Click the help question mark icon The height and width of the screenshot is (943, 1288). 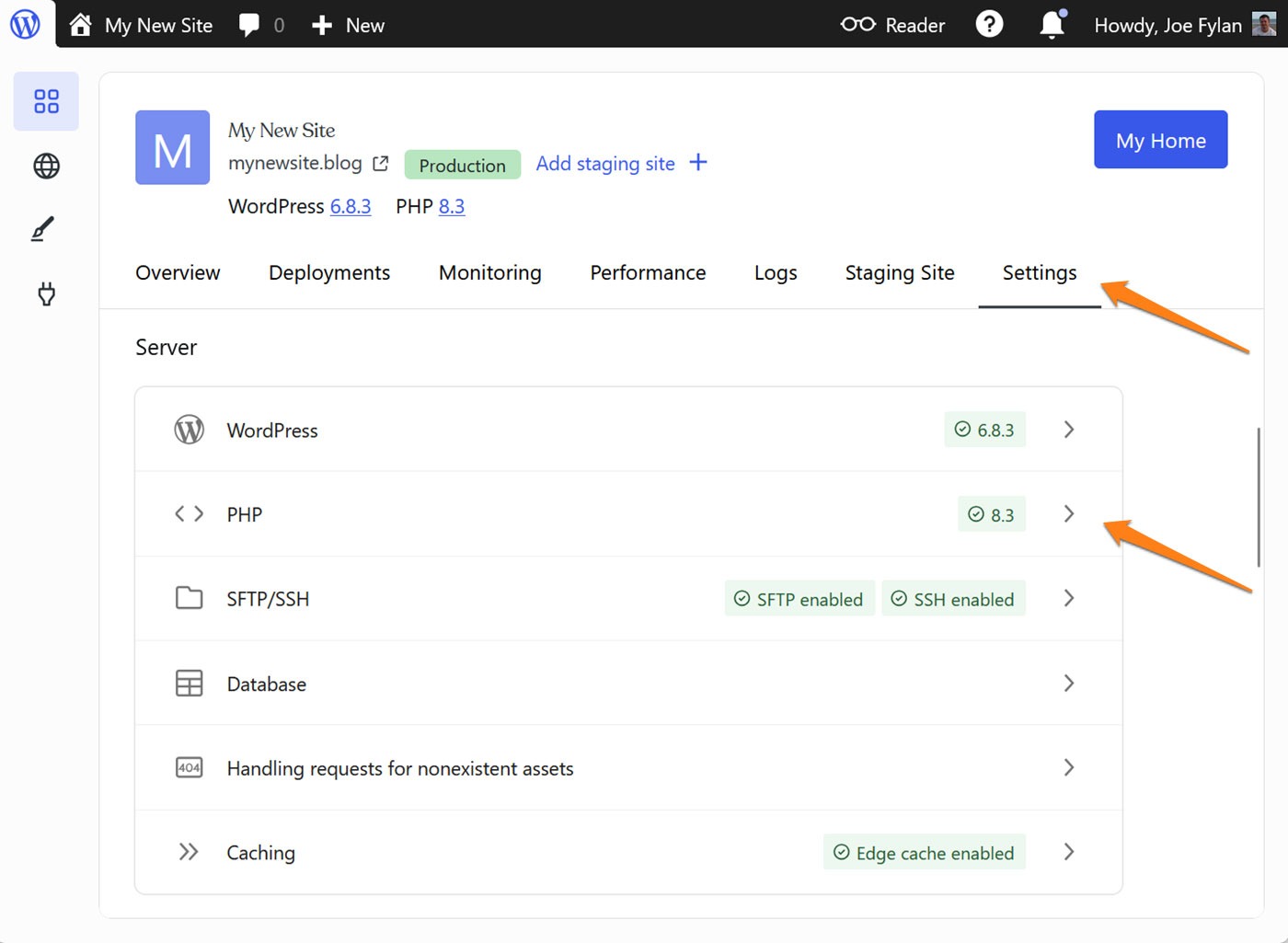989,25
